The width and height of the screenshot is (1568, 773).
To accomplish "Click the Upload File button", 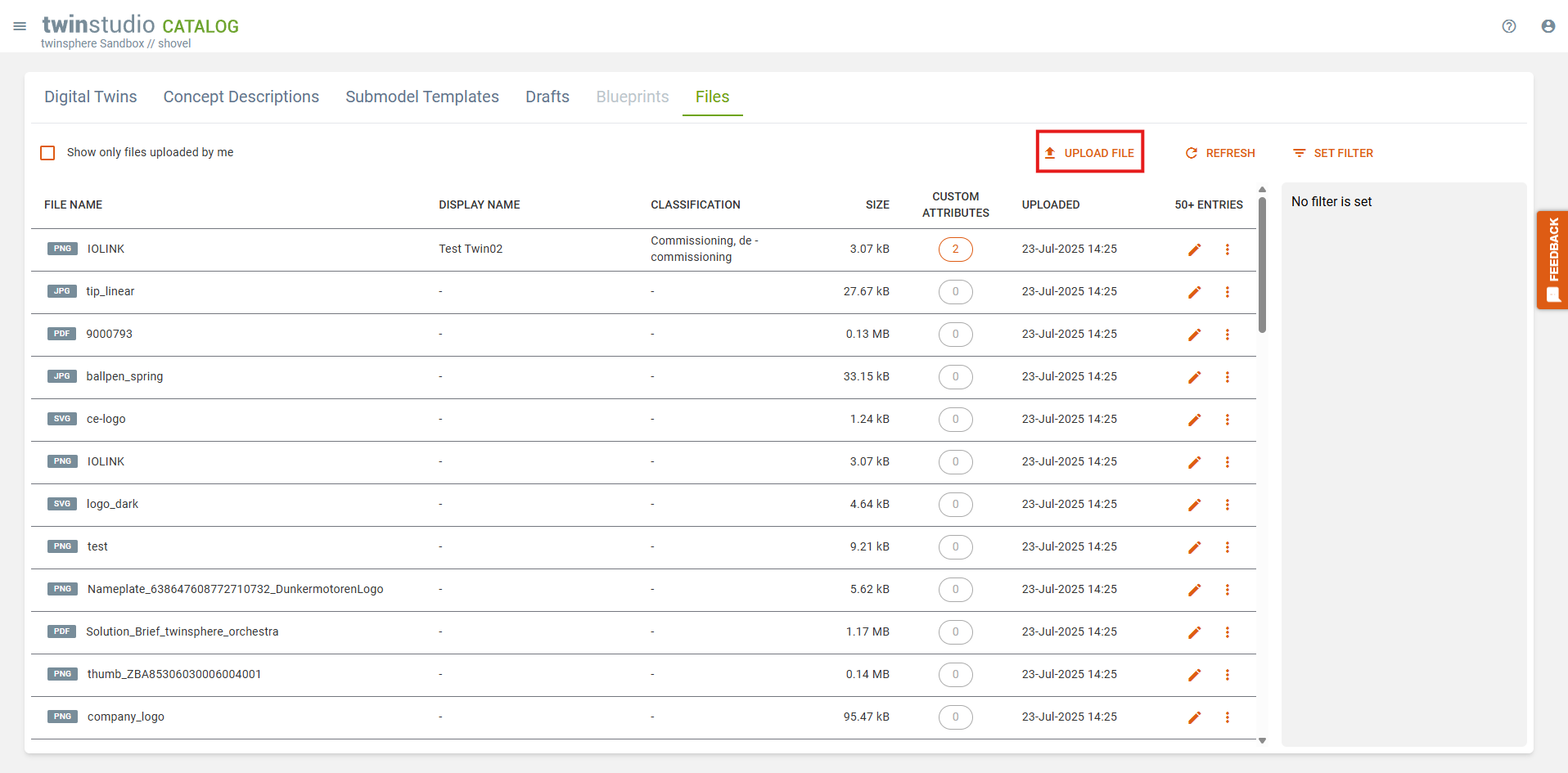I will (x=1089, y=153).
